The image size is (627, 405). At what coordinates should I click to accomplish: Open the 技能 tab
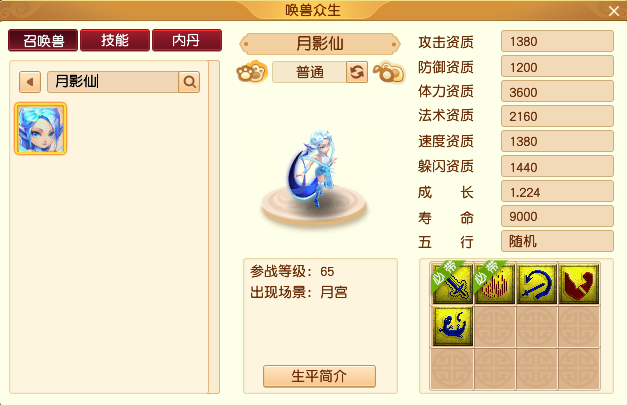[x=115, y=40]
